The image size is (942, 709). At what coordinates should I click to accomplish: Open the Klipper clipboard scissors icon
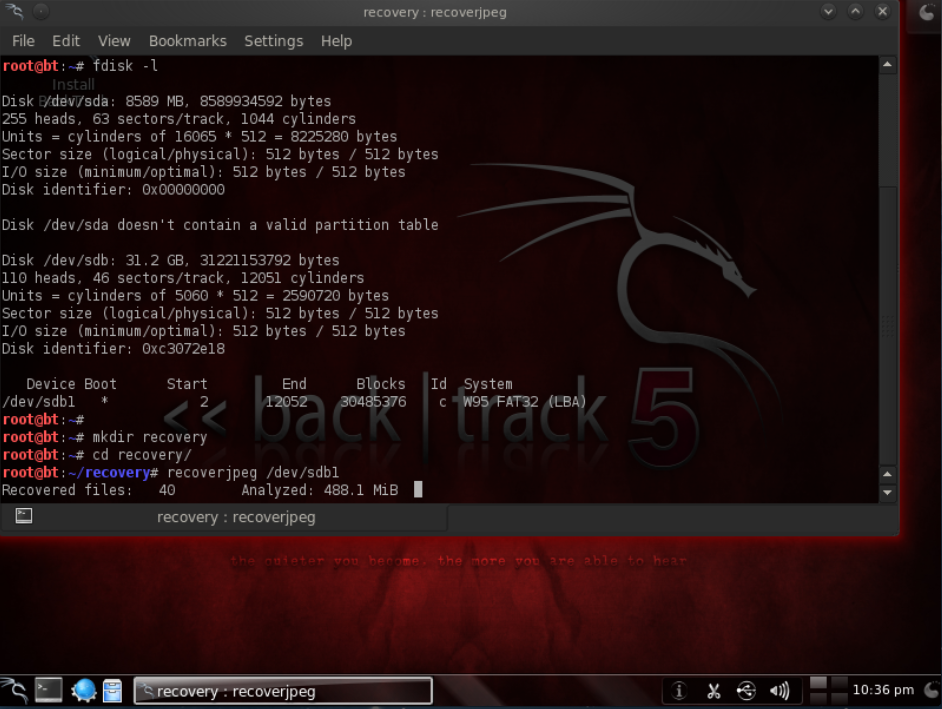tap(713, 691)
